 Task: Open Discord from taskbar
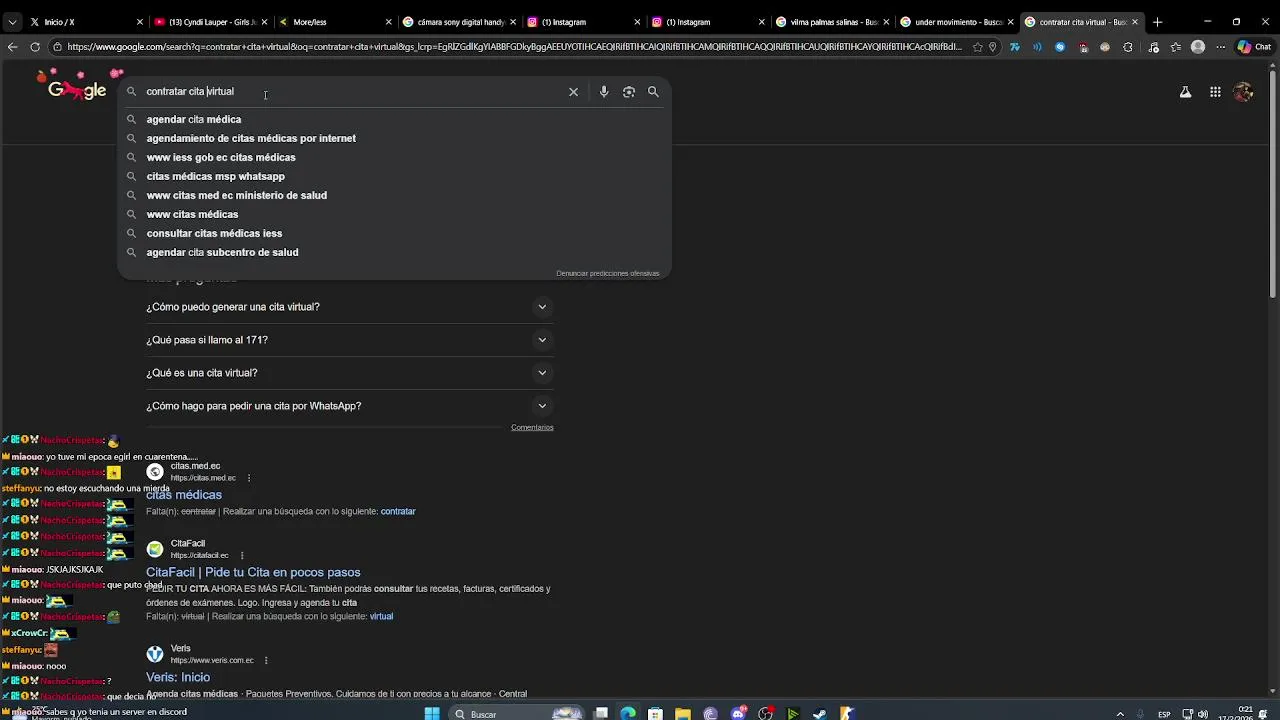point(738,714)
